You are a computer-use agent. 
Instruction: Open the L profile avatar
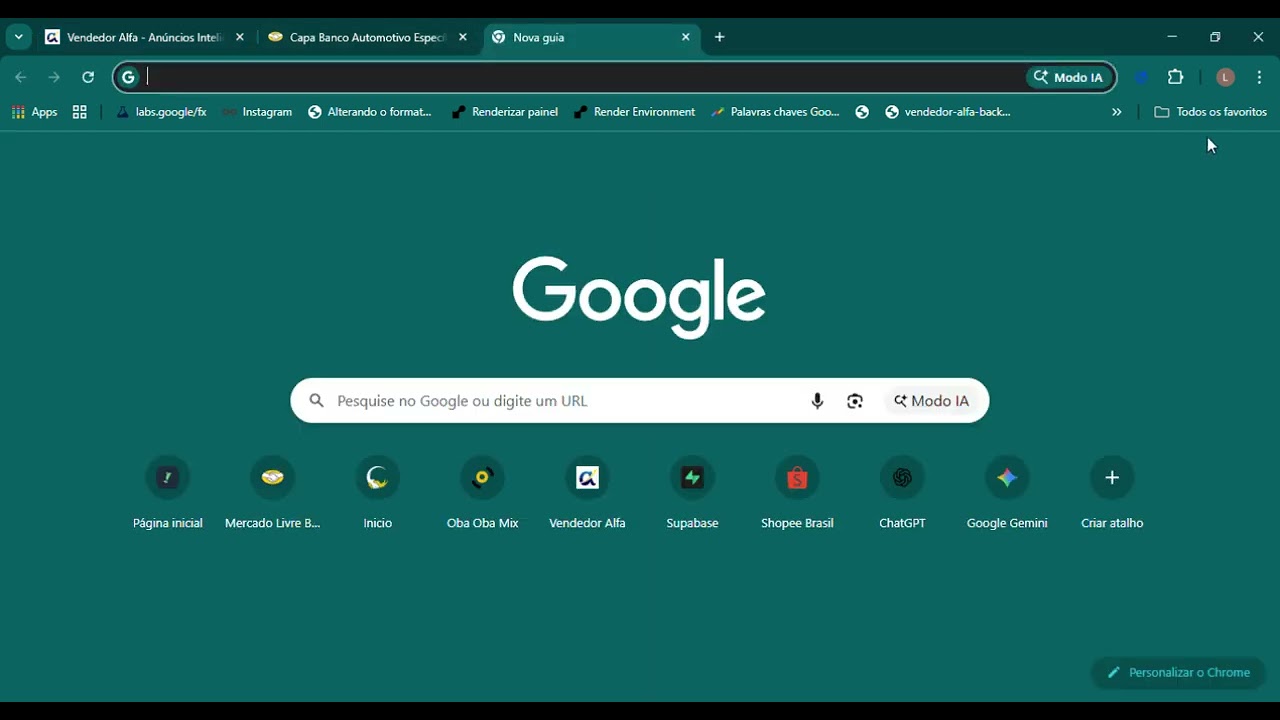coord(1225,77)
